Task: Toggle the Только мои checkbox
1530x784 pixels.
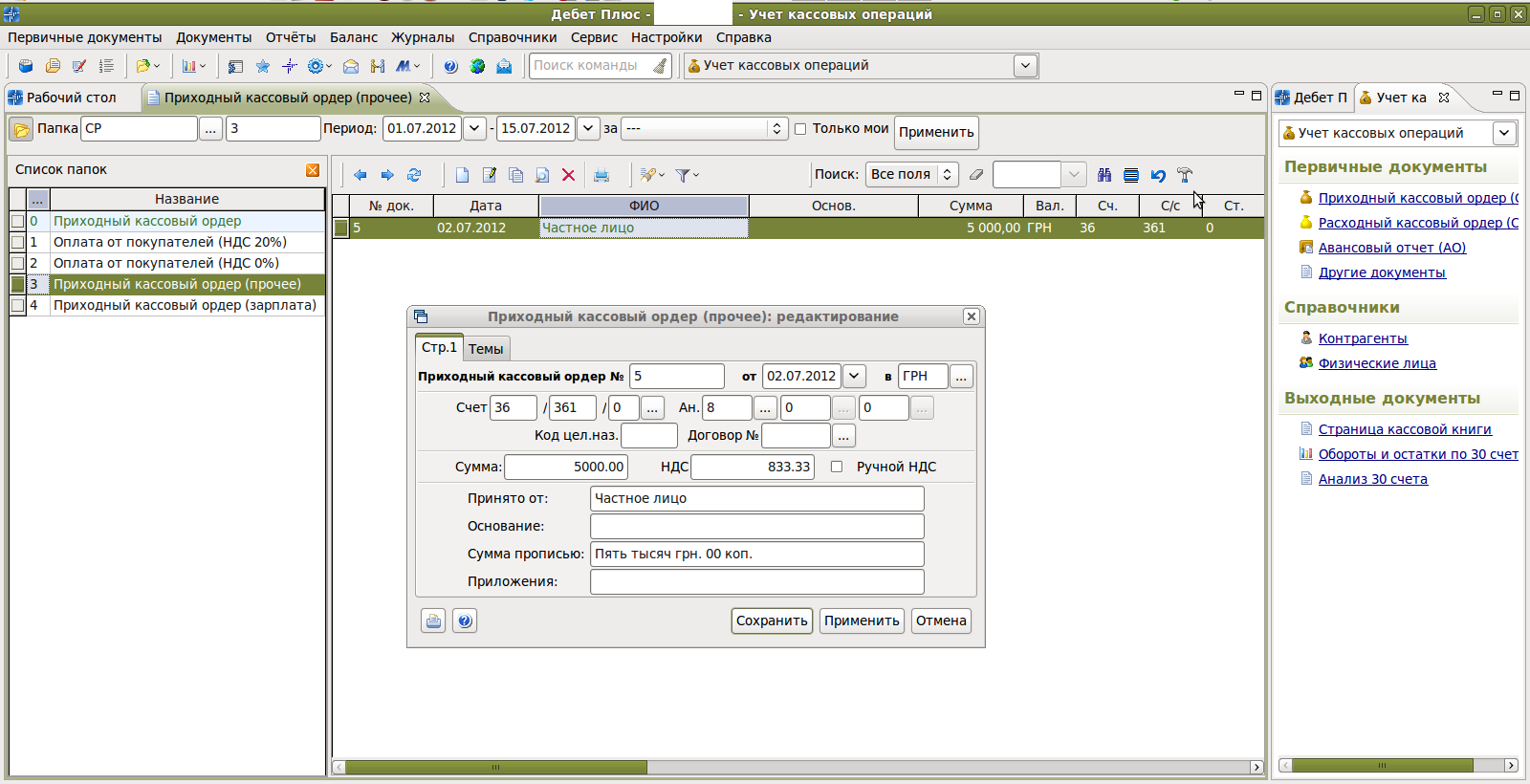Action: 800,129
